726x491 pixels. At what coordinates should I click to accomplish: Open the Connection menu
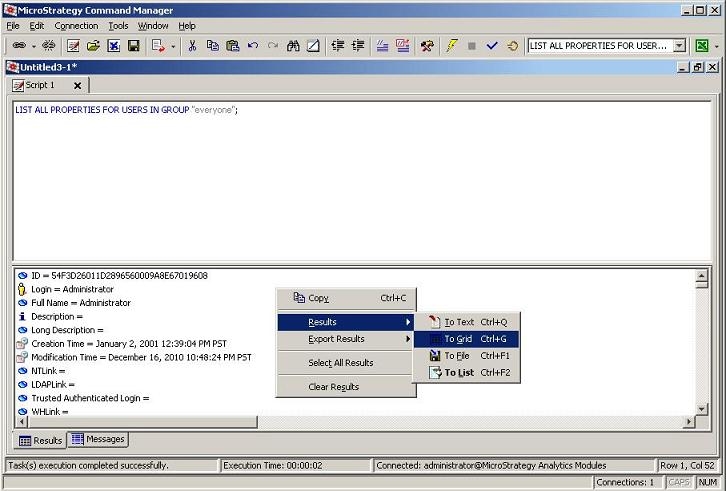pyautogui.click(x=76, y=26)
